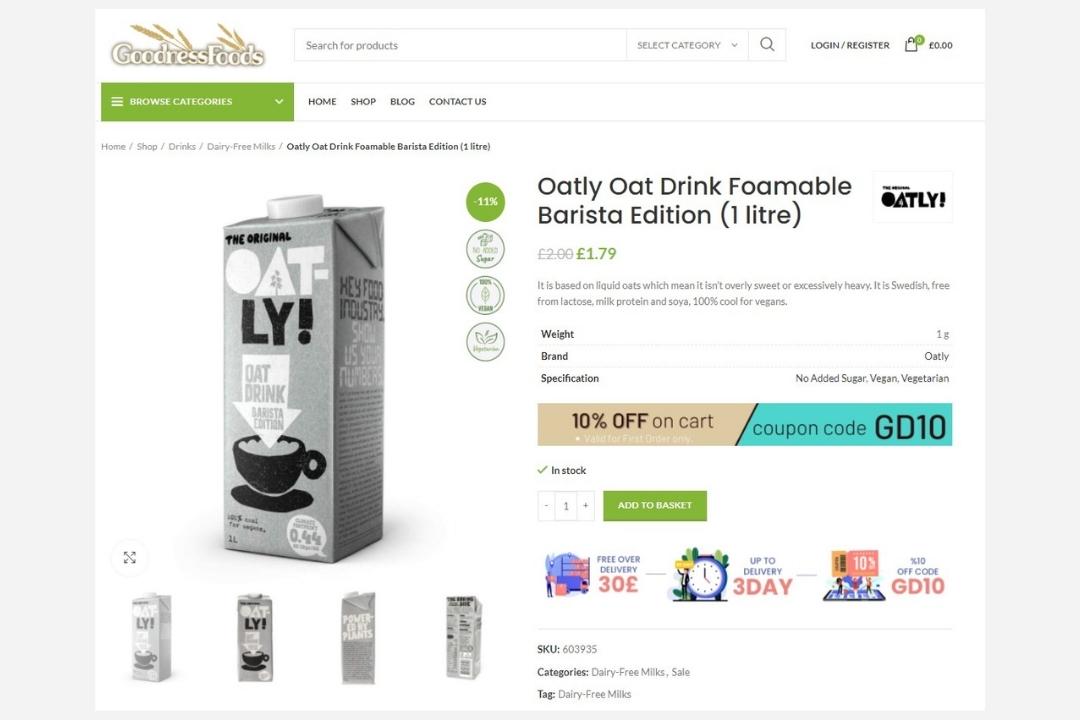Click Add to Basket button
The width and height of the screenshot is (1080, 720).
[x=655, y=506]
